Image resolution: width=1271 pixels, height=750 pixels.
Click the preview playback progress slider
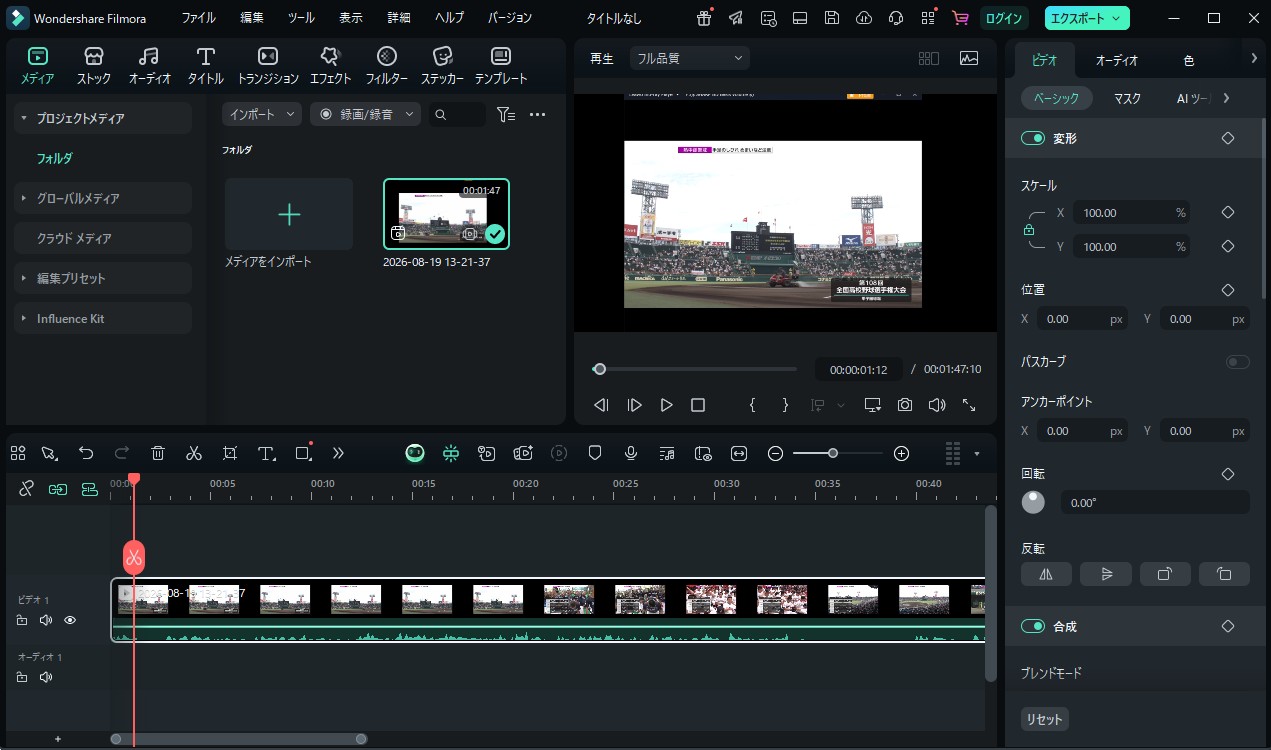click(x=695, y=369)
